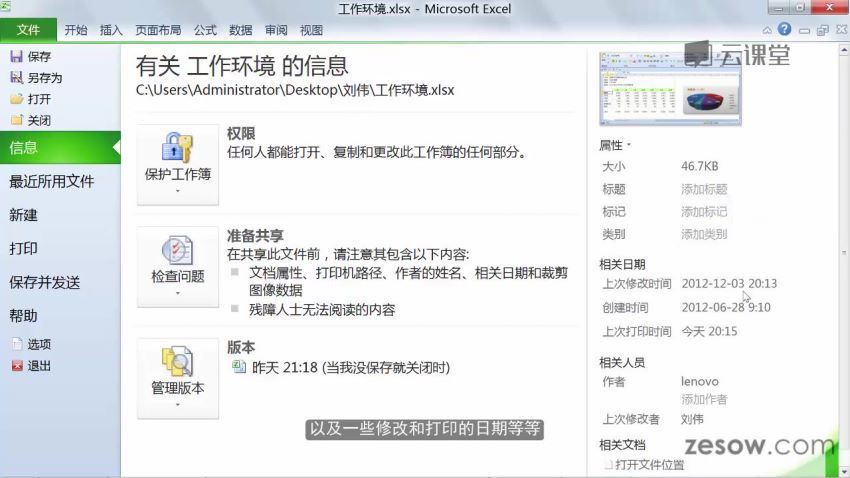850x478 pixels.
Task: Minimize the ribbon with the caret icon
Action: [767, 30]
